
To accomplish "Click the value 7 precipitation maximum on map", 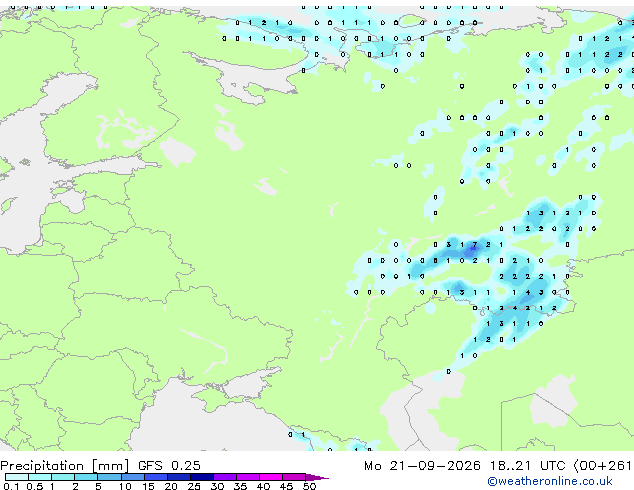I will point(475,245).
